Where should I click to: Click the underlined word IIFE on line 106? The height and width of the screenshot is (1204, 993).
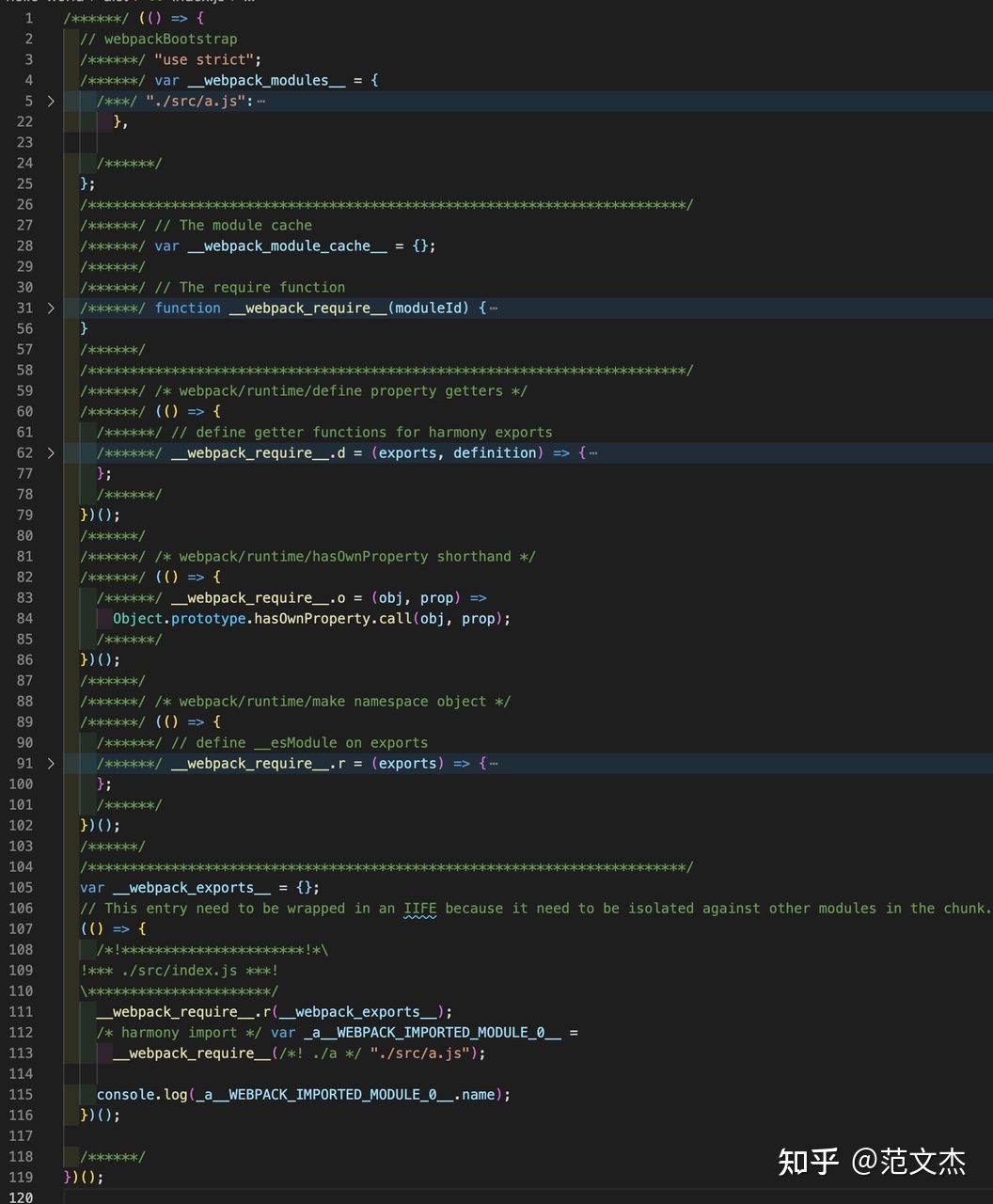420,908
